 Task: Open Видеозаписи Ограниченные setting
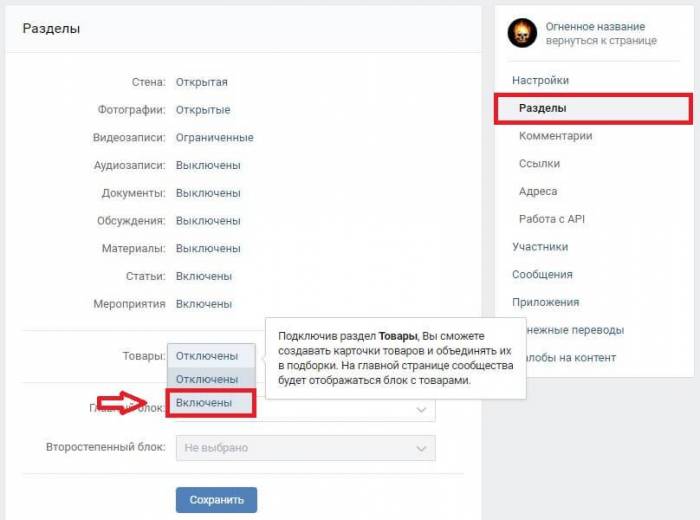click(x=214, y=137)
